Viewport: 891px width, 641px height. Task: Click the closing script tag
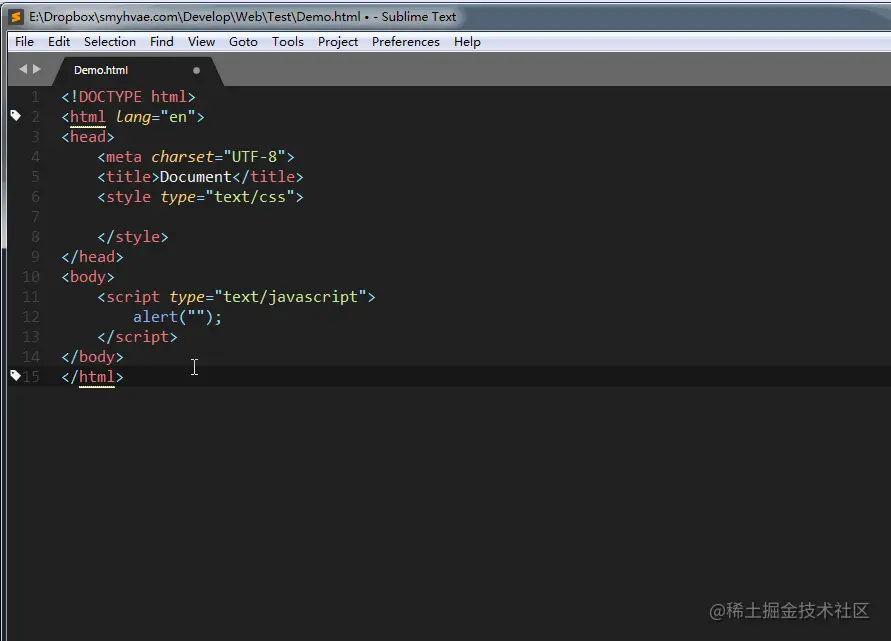point(137,337)
